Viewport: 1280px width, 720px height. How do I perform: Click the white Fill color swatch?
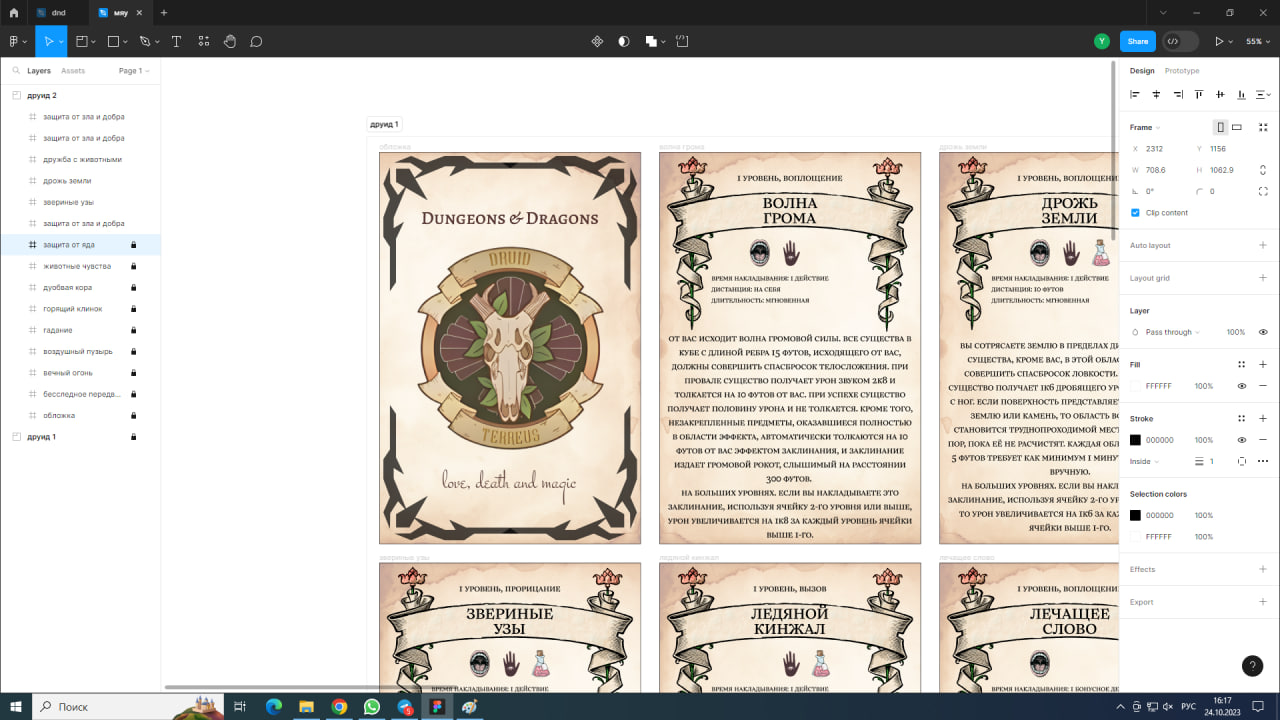(x=1135, y=386)
